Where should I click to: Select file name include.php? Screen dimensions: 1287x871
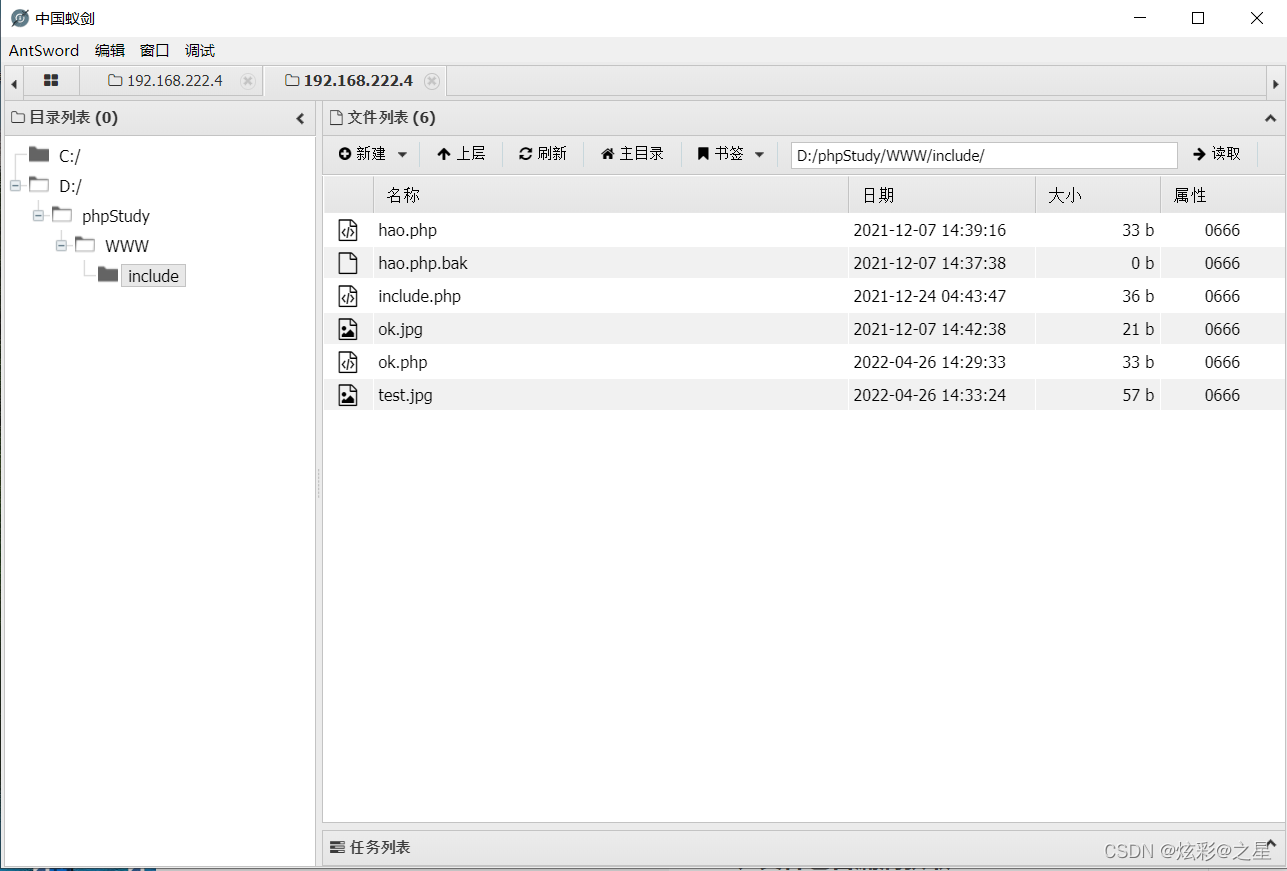click(x=419, y=296)
